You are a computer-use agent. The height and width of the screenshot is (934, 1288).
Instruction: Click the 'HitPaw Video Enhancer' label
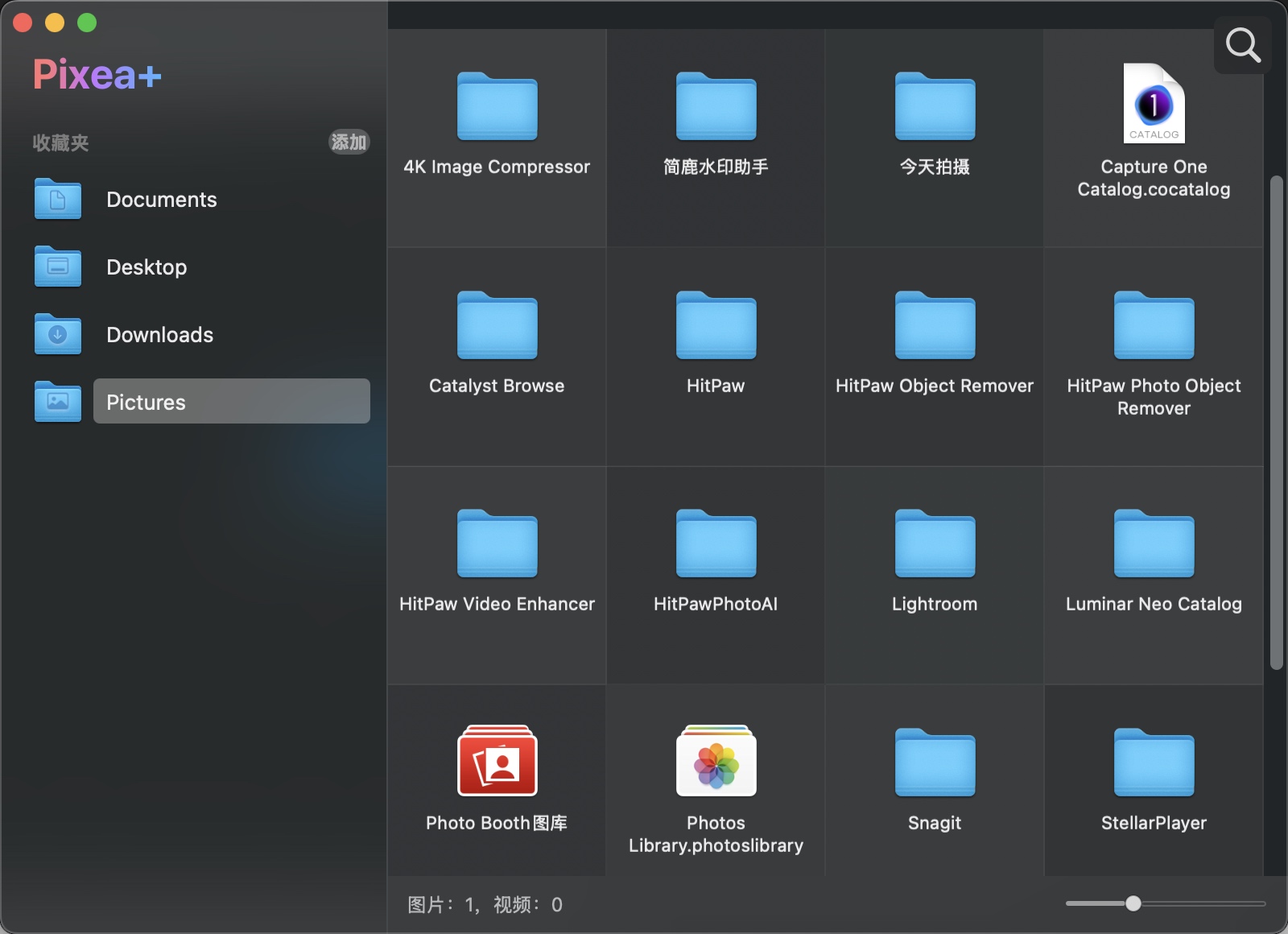(497, 604)
